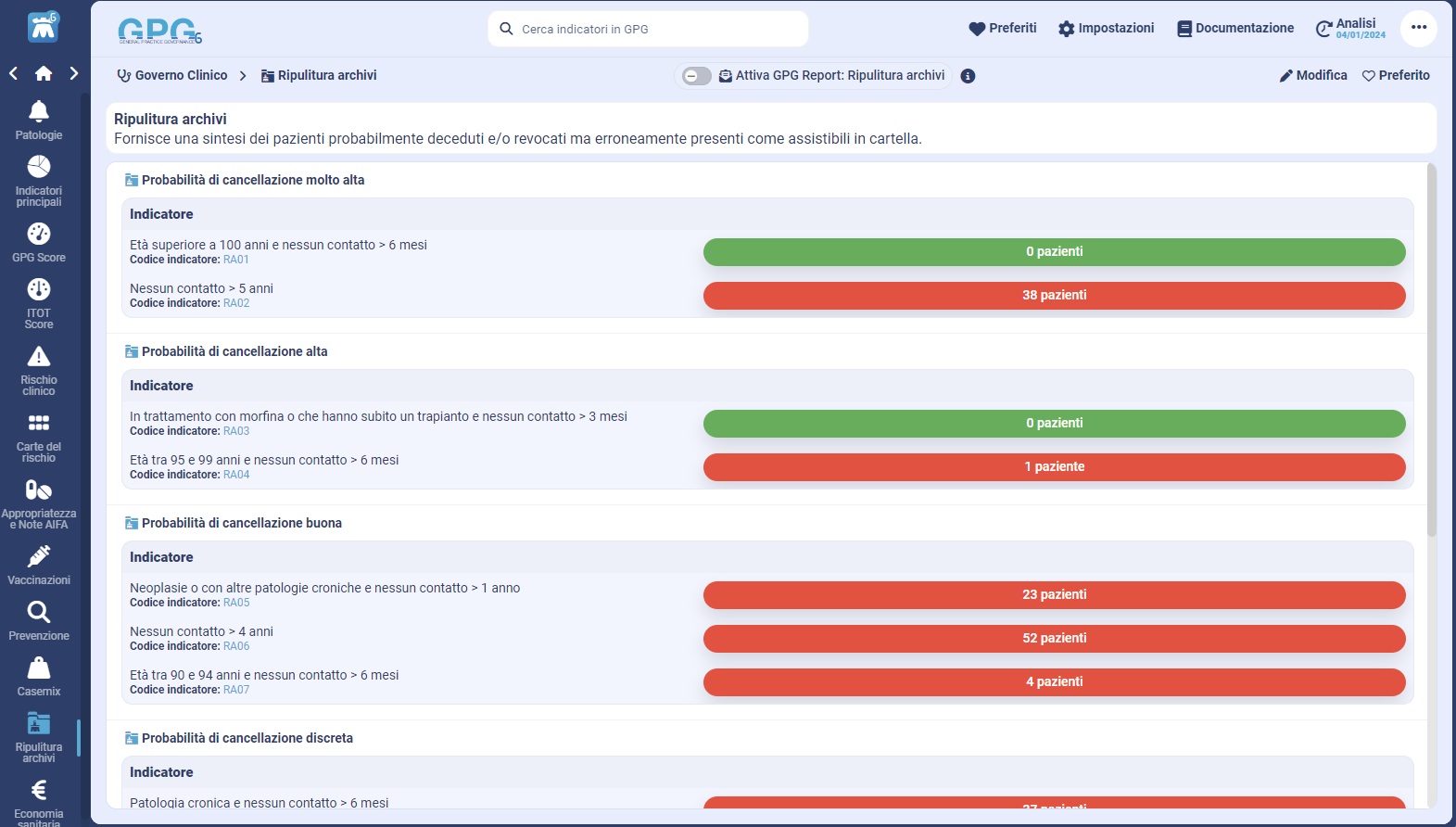Expand breadcrumb chevron after Governo Clinico
Viewport: 1456px width, 827px height.
coord(243,76)
